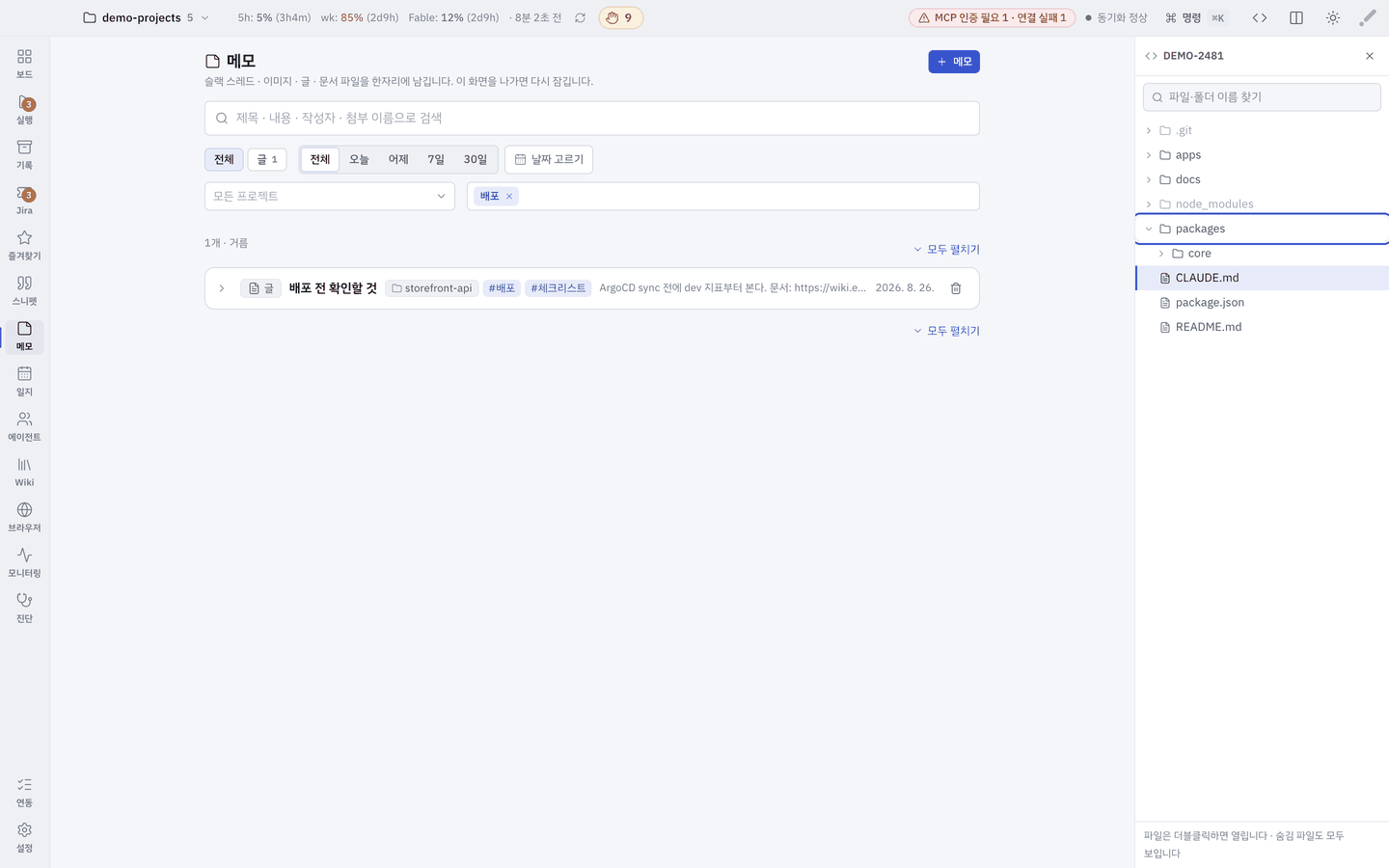The height and width of the screenshot is (868, 1389).
Task: Open 브라우저 browser in sidebar
Action: click(x=24, y=517)
